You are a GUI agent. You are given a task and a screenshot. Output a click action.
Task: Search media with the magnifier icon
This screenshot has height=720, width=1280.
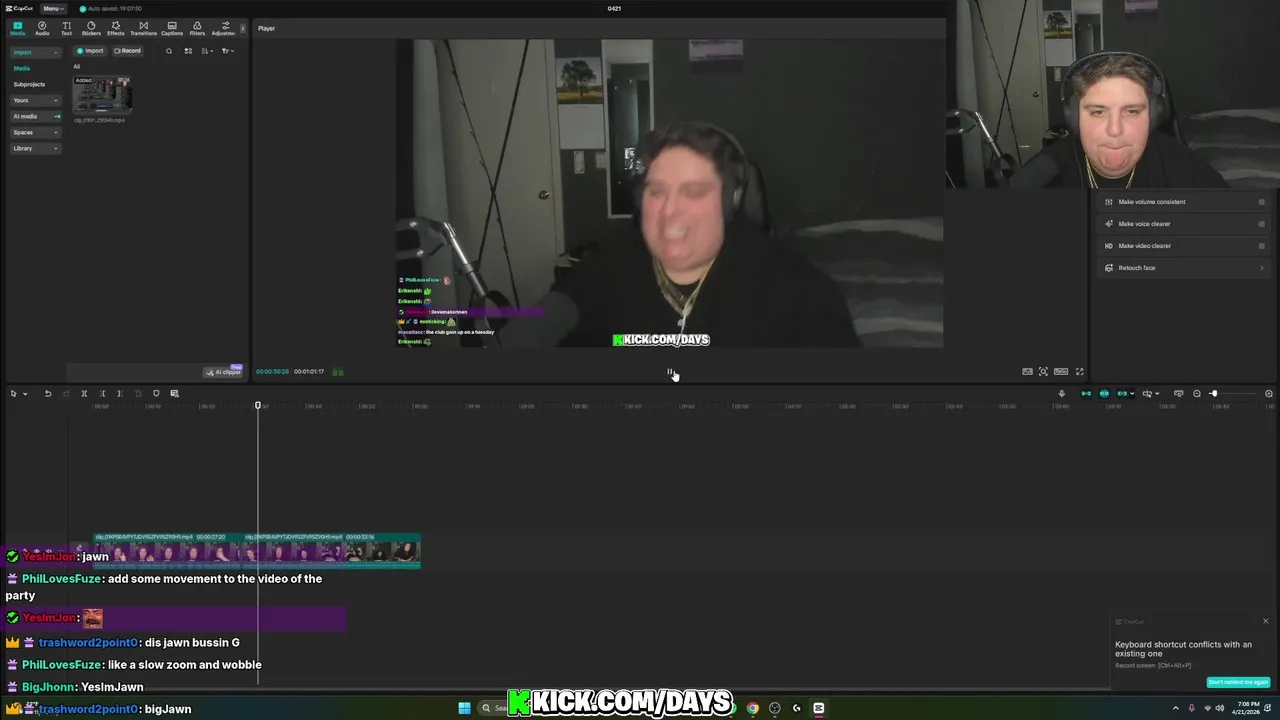[x=169, y=51]
